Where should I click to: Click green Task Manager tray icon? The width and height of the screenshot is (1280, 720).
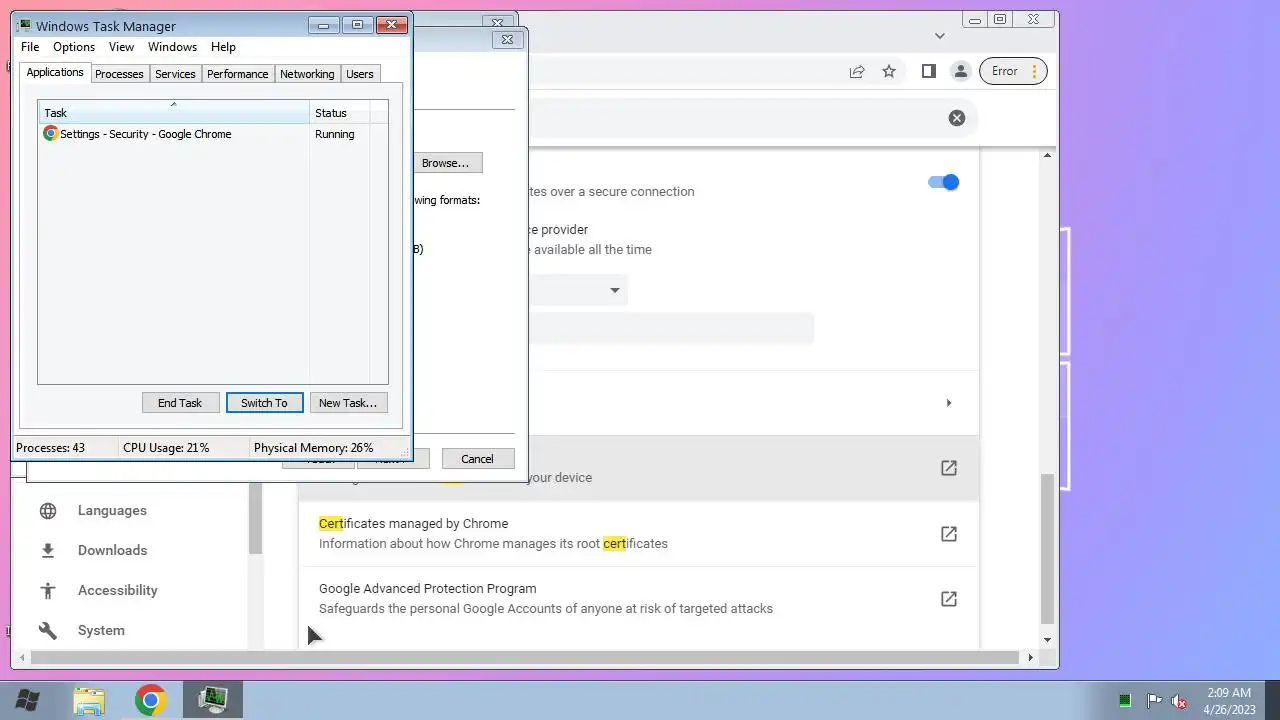(1125, 701)
